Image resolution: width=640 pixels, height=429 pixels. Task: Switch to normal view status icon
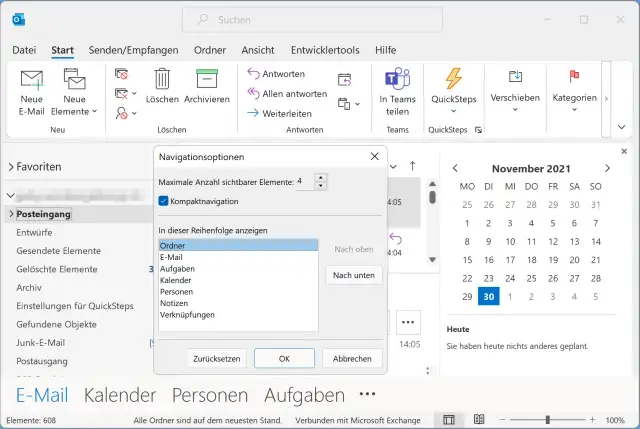tap(449, 420)
